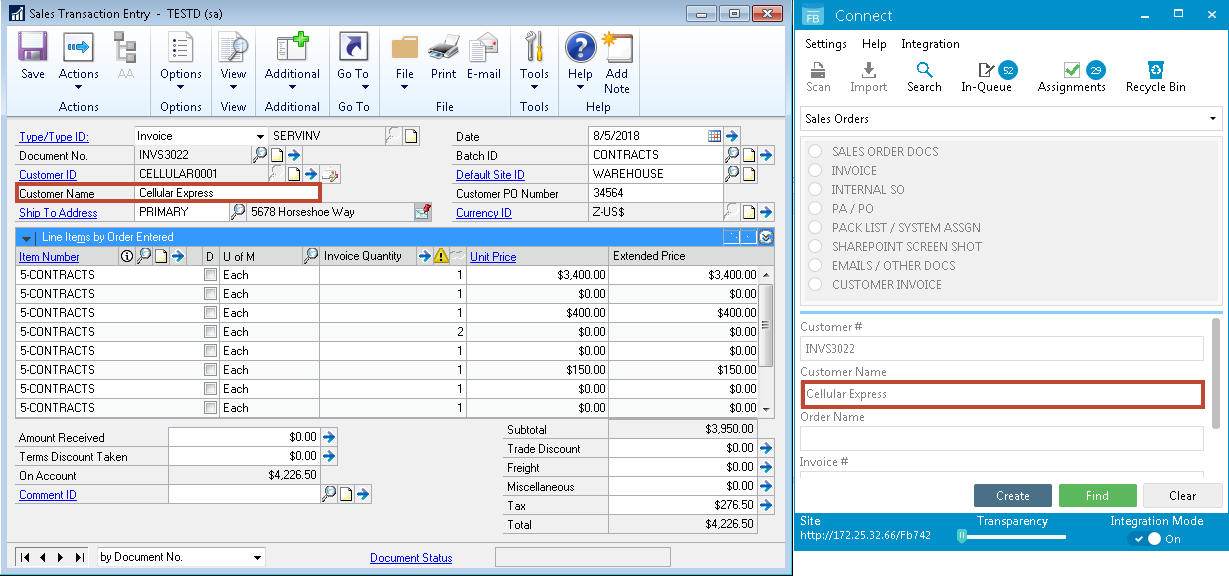Open Assignments in Connect
The image size is (1229, 576).
coord(1070,77)
